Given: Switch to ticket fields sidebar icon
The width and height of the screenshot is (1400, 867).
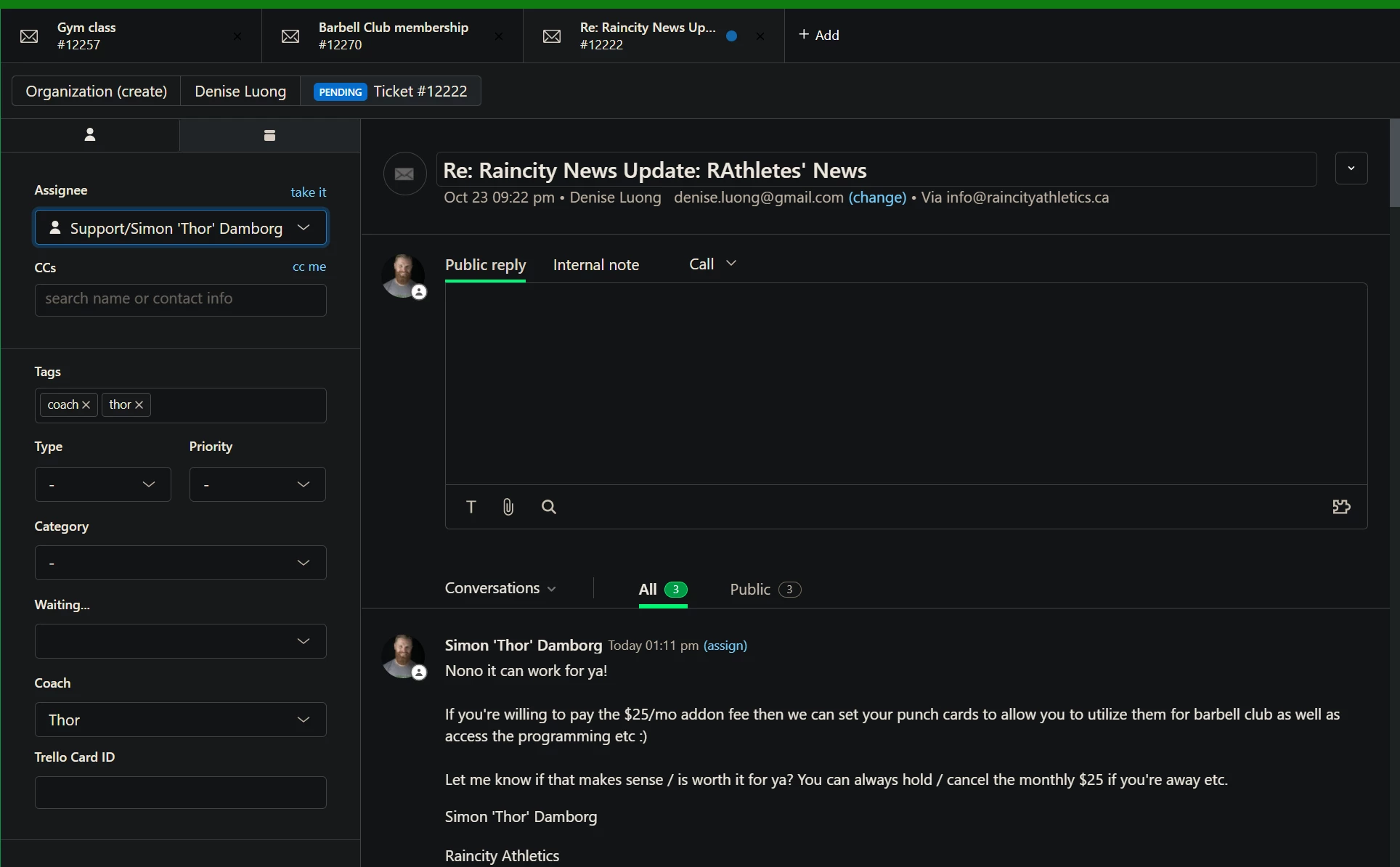Looking at the screenshot, I should click(269, 135).
